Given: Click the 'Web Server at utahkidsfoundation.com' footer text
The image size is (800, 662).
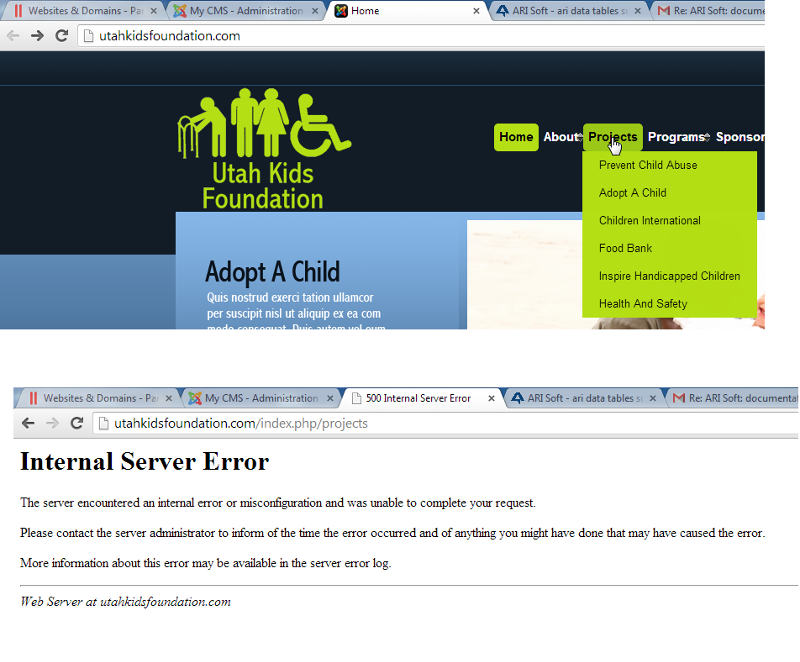Looking at the screenshot, I should 126,602.
